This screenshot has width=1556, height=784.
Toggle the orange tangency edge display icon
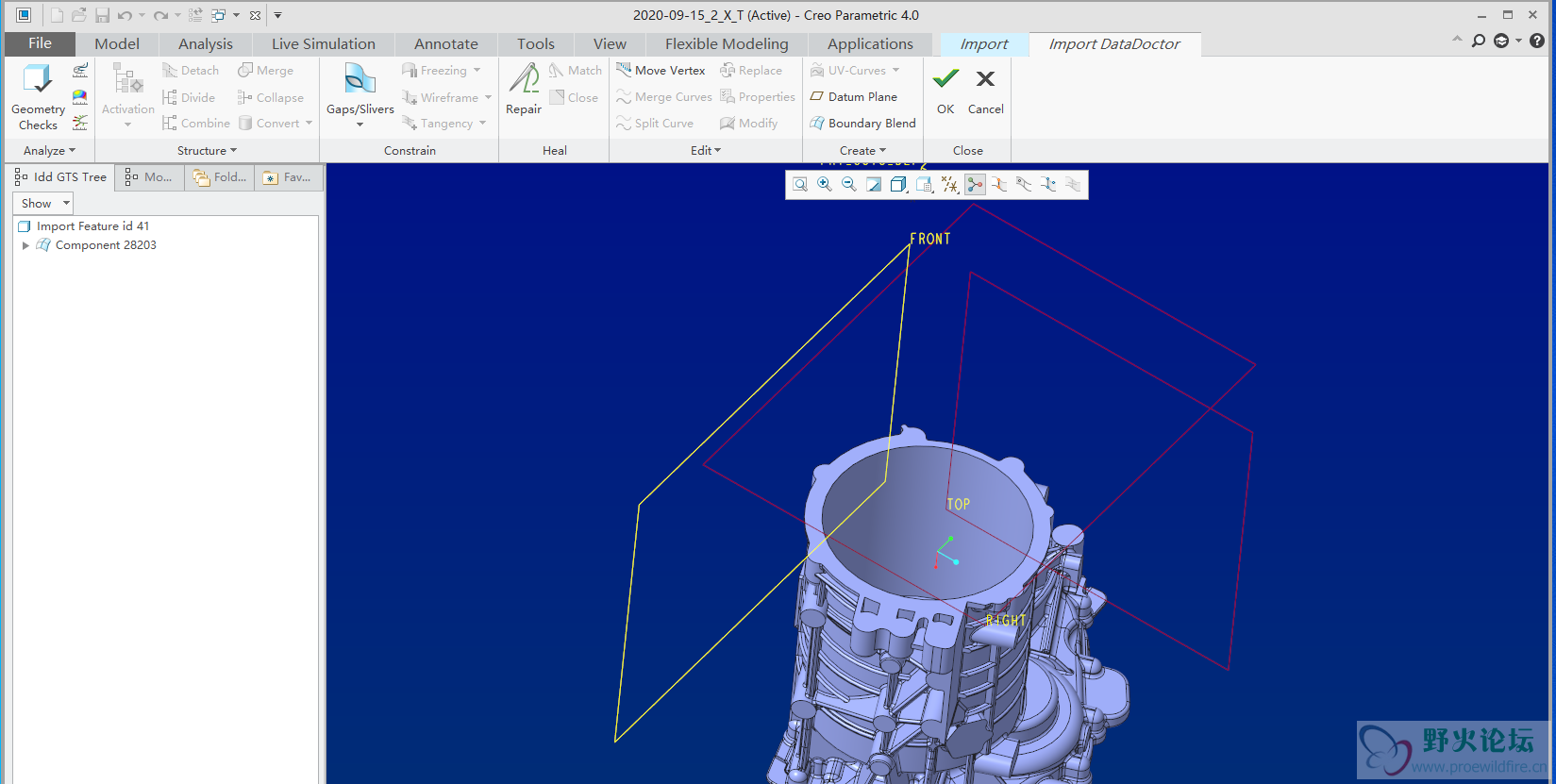tap(999, 185)
